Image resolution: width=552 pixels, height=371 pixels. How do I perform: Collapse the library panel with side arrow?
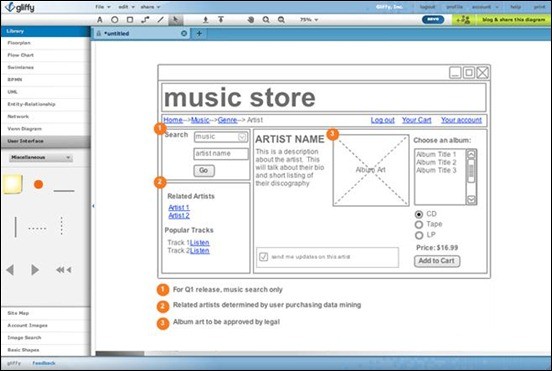93,206
